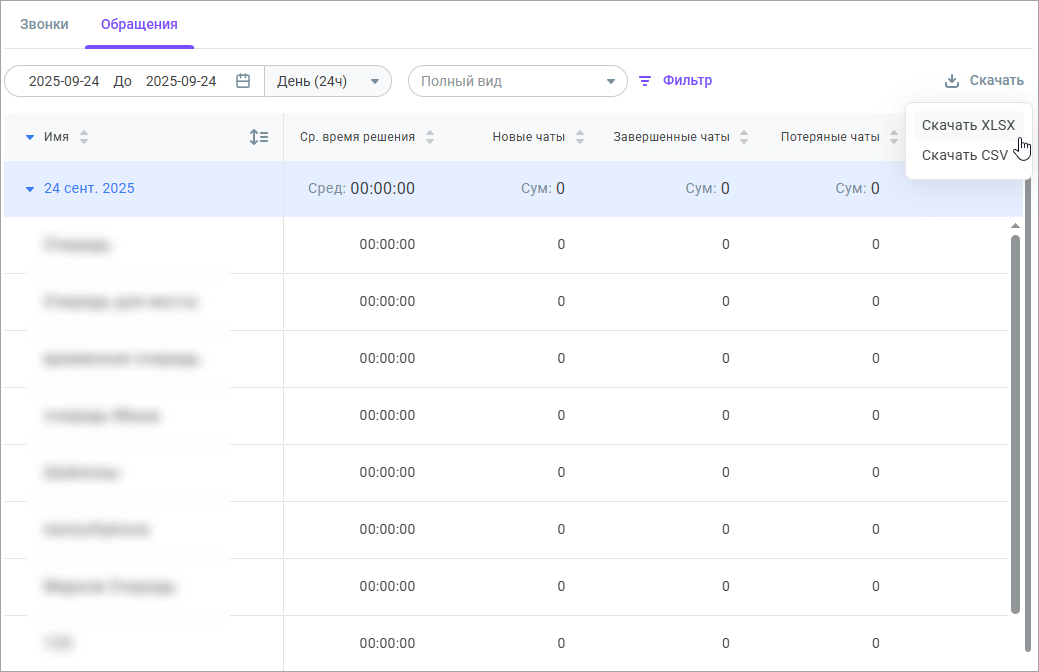
Task: Sort by Ср. время решения column
Action: coord(430,137)
